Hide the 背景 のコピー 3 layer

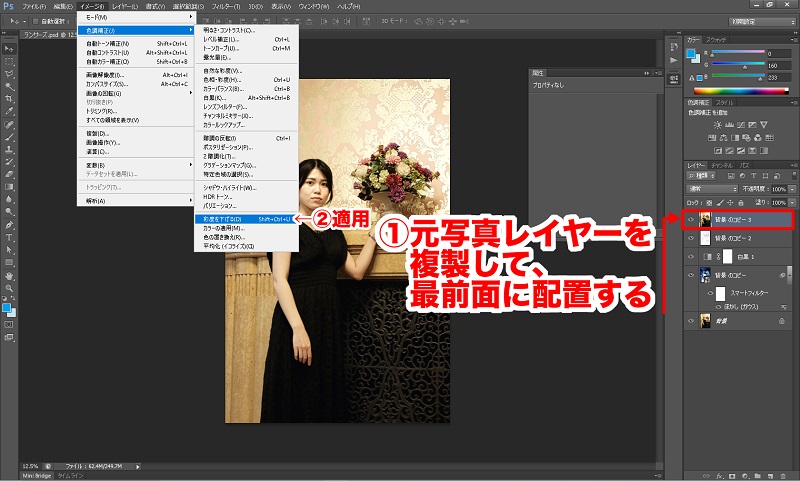click(691, 219)
